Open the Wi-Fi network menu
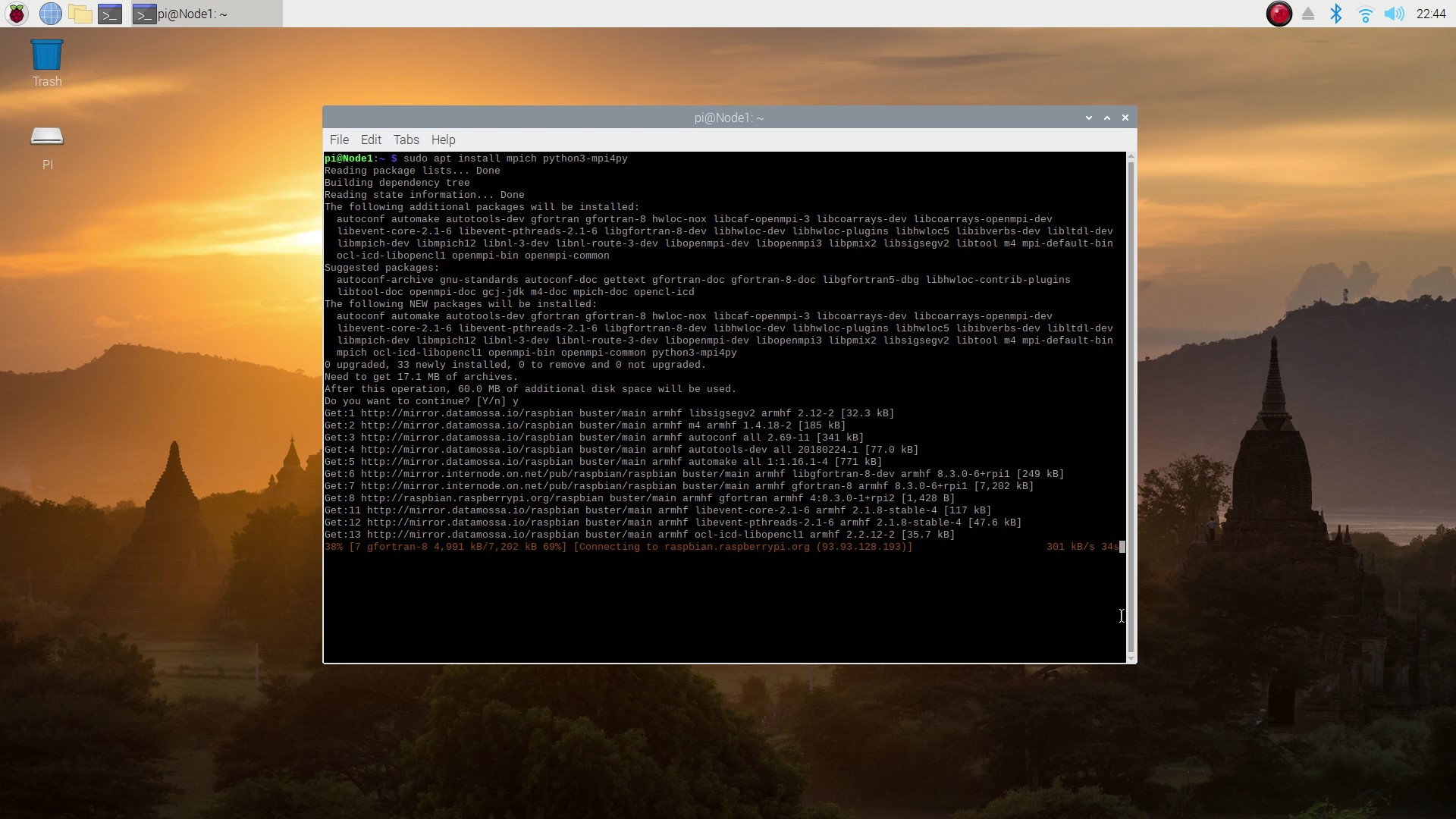This screenshot has height=819, width=1456. tap(1365, 14)
